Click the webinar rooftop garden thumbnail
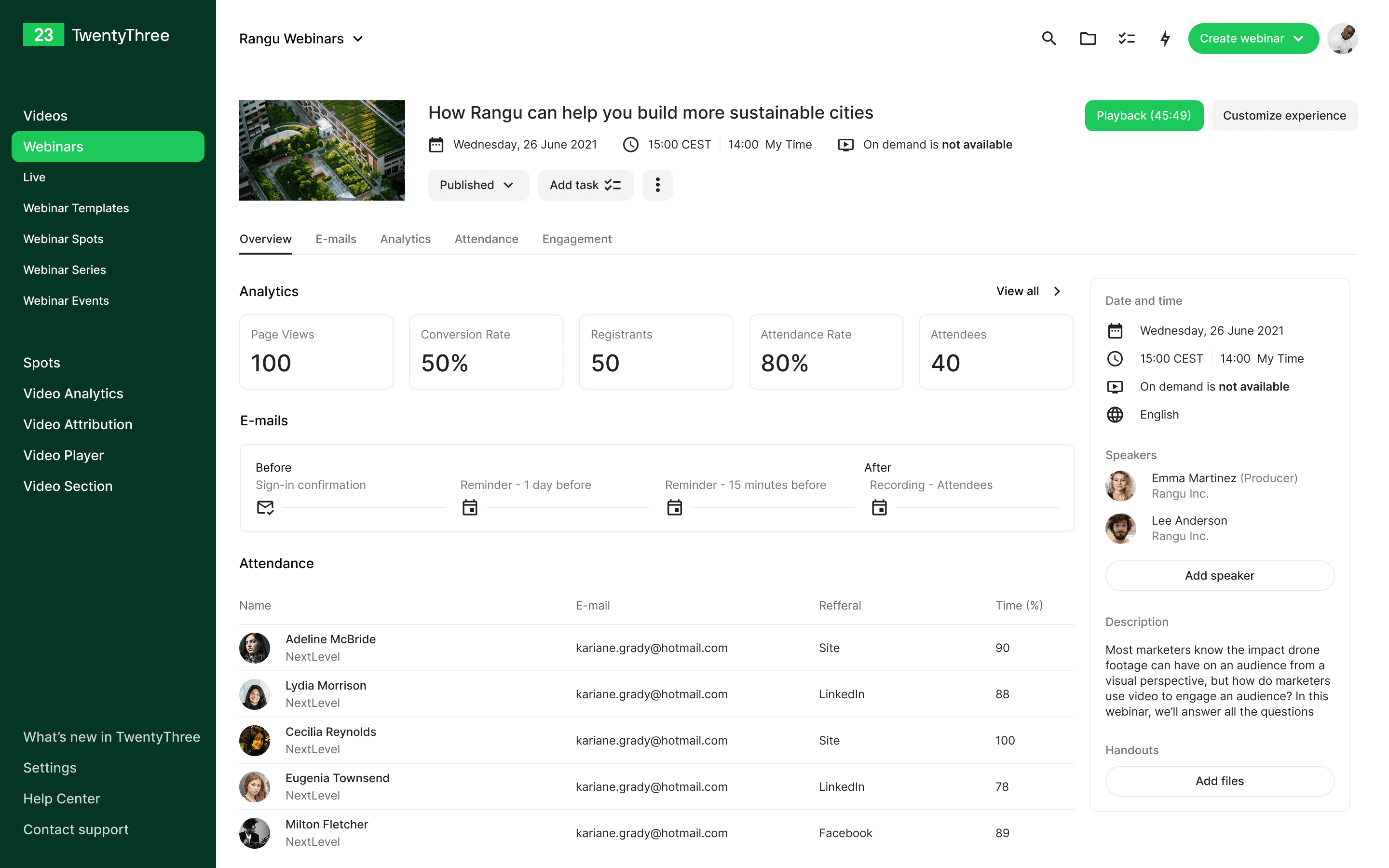This screenshot has height=868, width=1389. coord(322,150)
